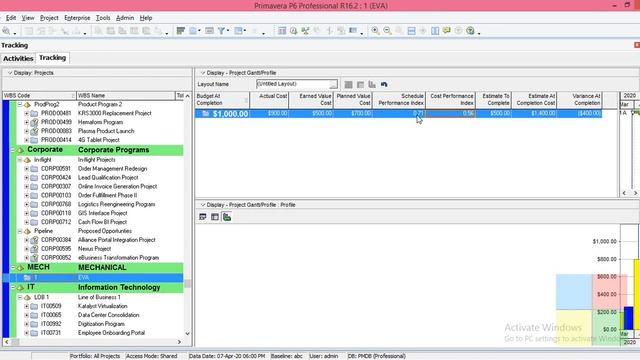Click the Estimate To Complete column header
Screen dimensions: 640x360
click(494, 100)
